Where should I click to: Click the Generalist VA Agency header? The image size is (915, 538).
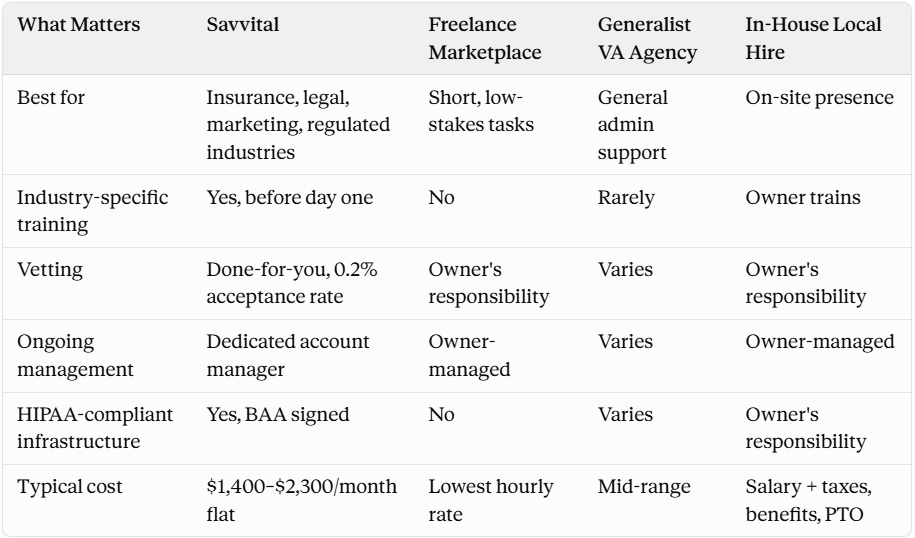point(647,39)
